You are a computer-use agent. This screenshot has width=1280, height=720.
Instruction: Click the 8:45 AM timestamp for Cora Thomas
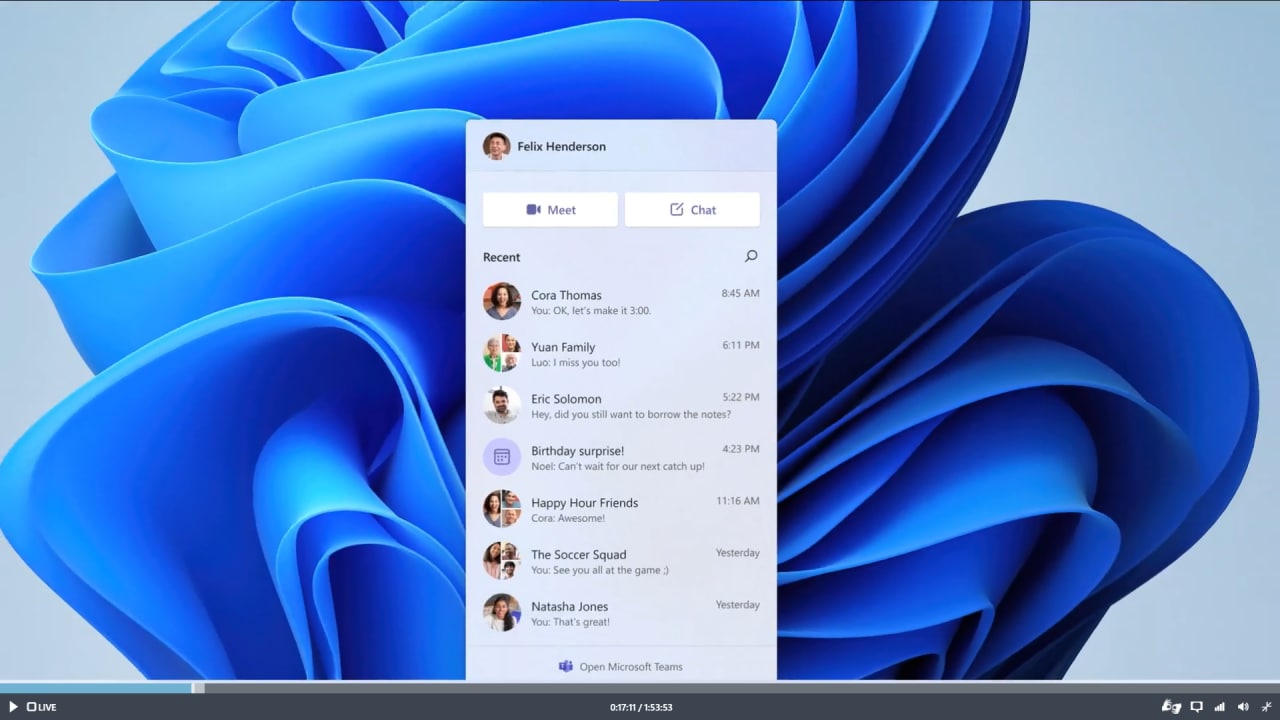coord(740,293)
